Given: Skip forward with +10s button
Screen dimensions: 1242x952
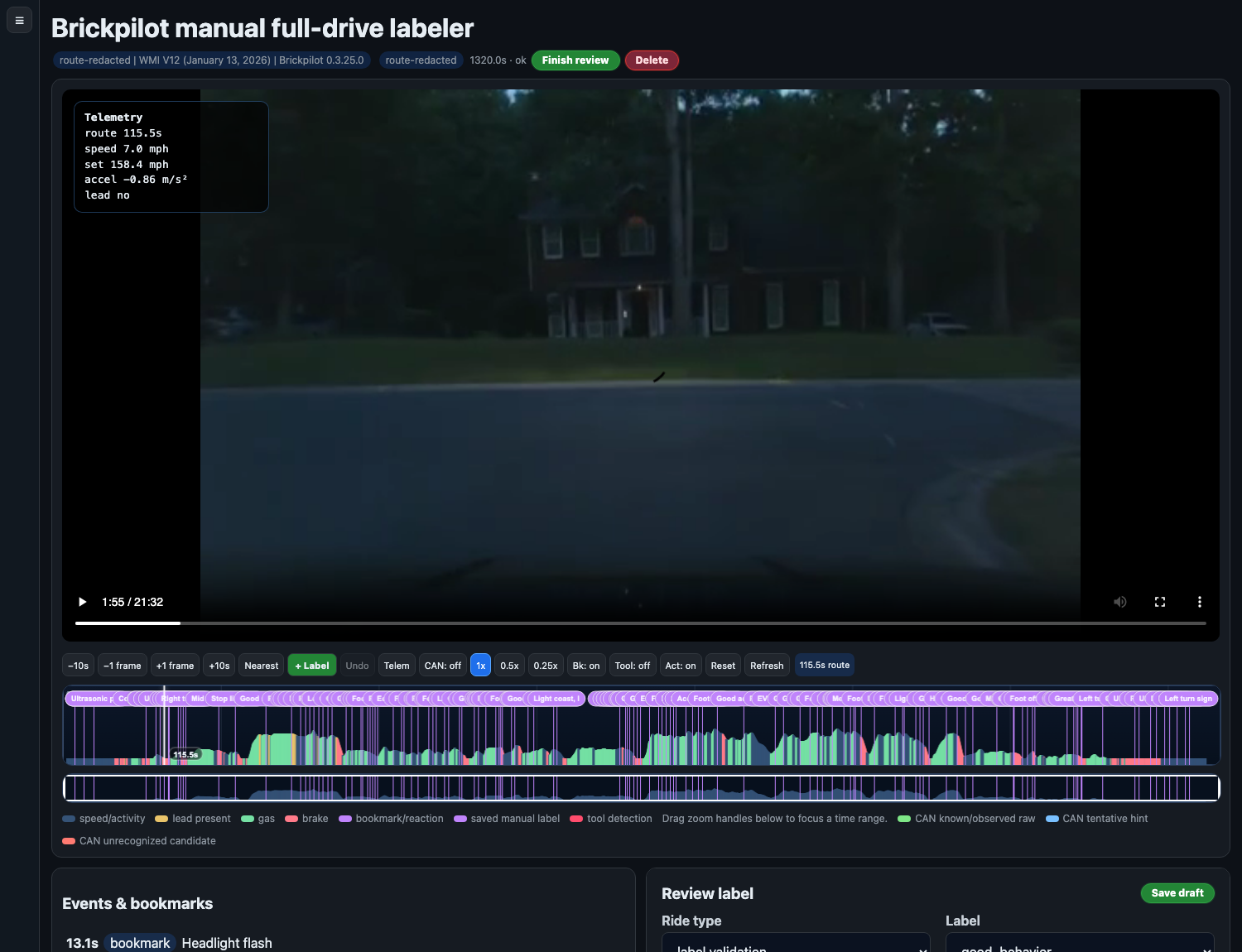Looking at the screenshot, I should pos(219,666).
